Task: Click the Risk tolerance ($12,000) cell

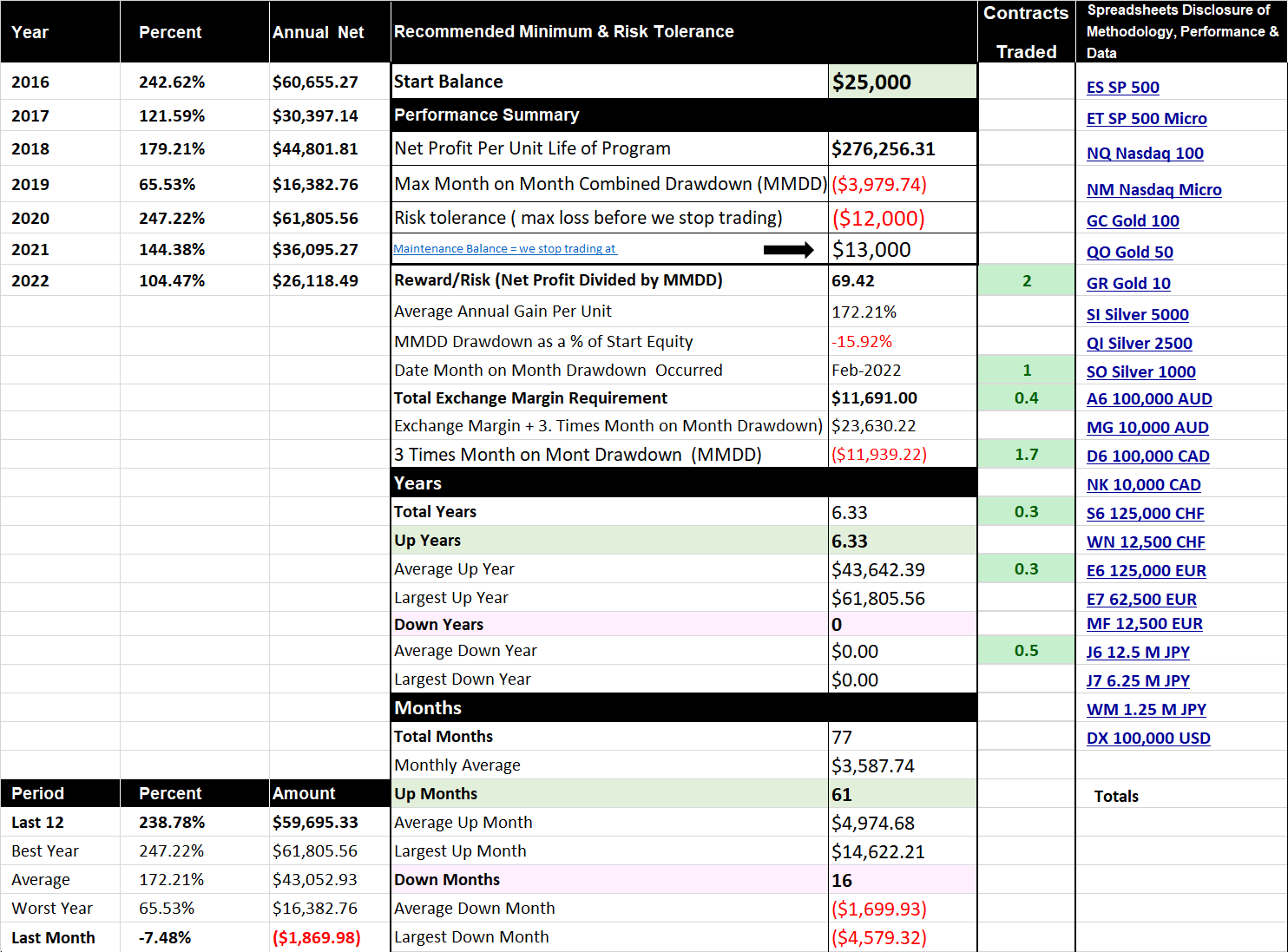Action: 903,218
